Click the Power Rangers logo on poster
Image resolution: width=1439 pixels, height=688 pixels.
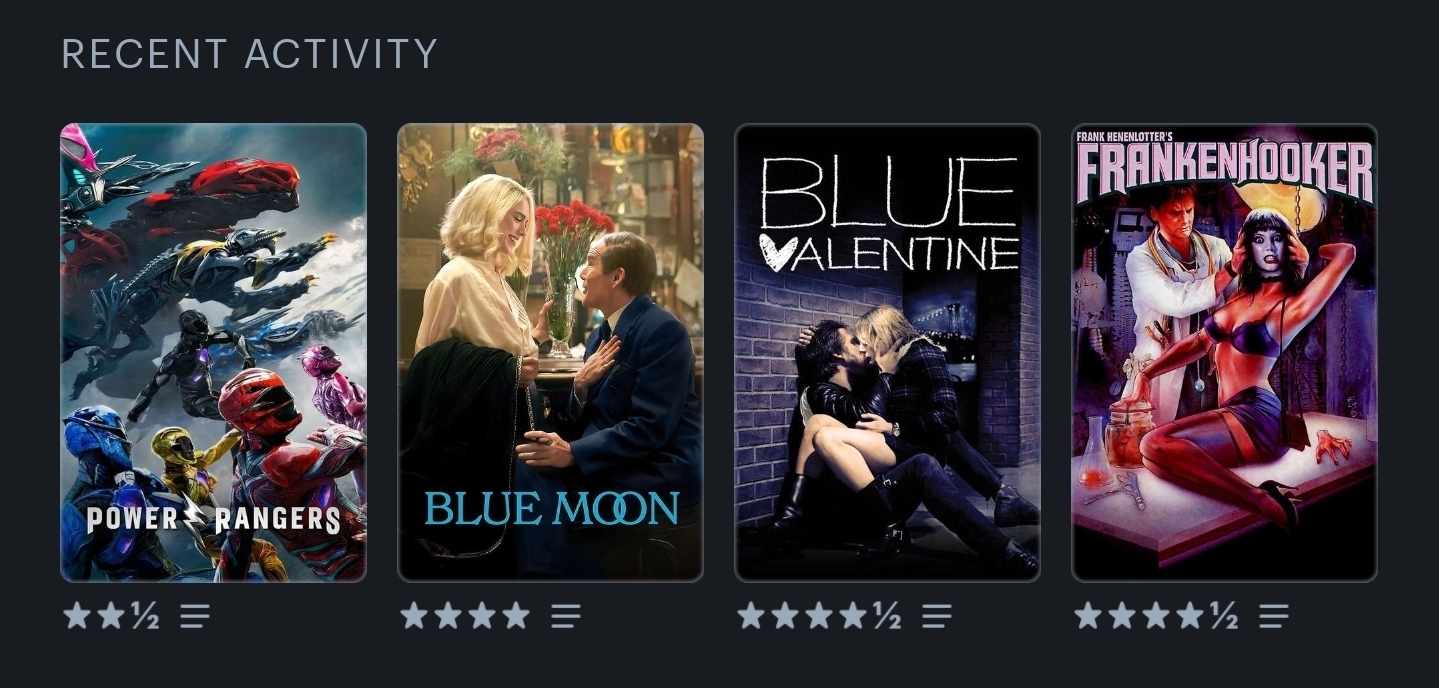point(213,519)
